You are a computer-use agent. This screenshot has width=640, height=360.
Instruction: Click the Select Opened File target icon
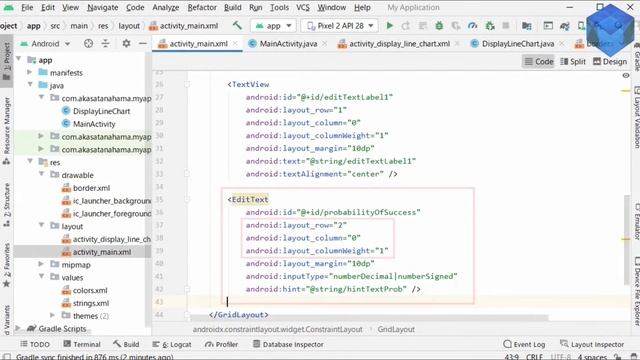point(88,43)
